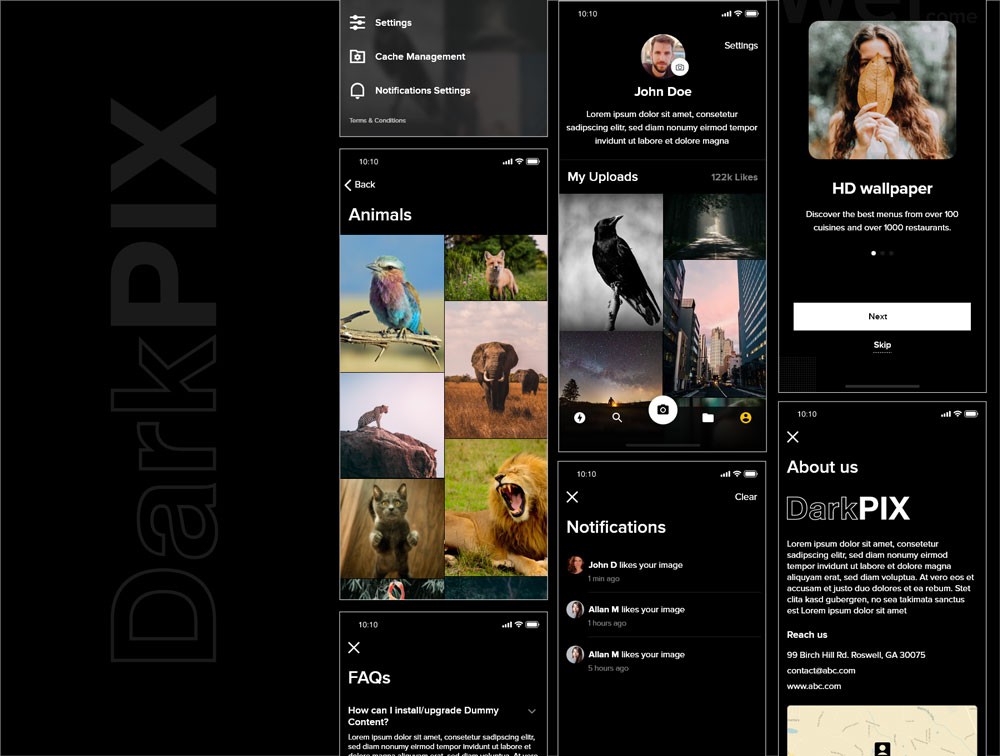Open Cache Management menu item

[x=419, y=57]
